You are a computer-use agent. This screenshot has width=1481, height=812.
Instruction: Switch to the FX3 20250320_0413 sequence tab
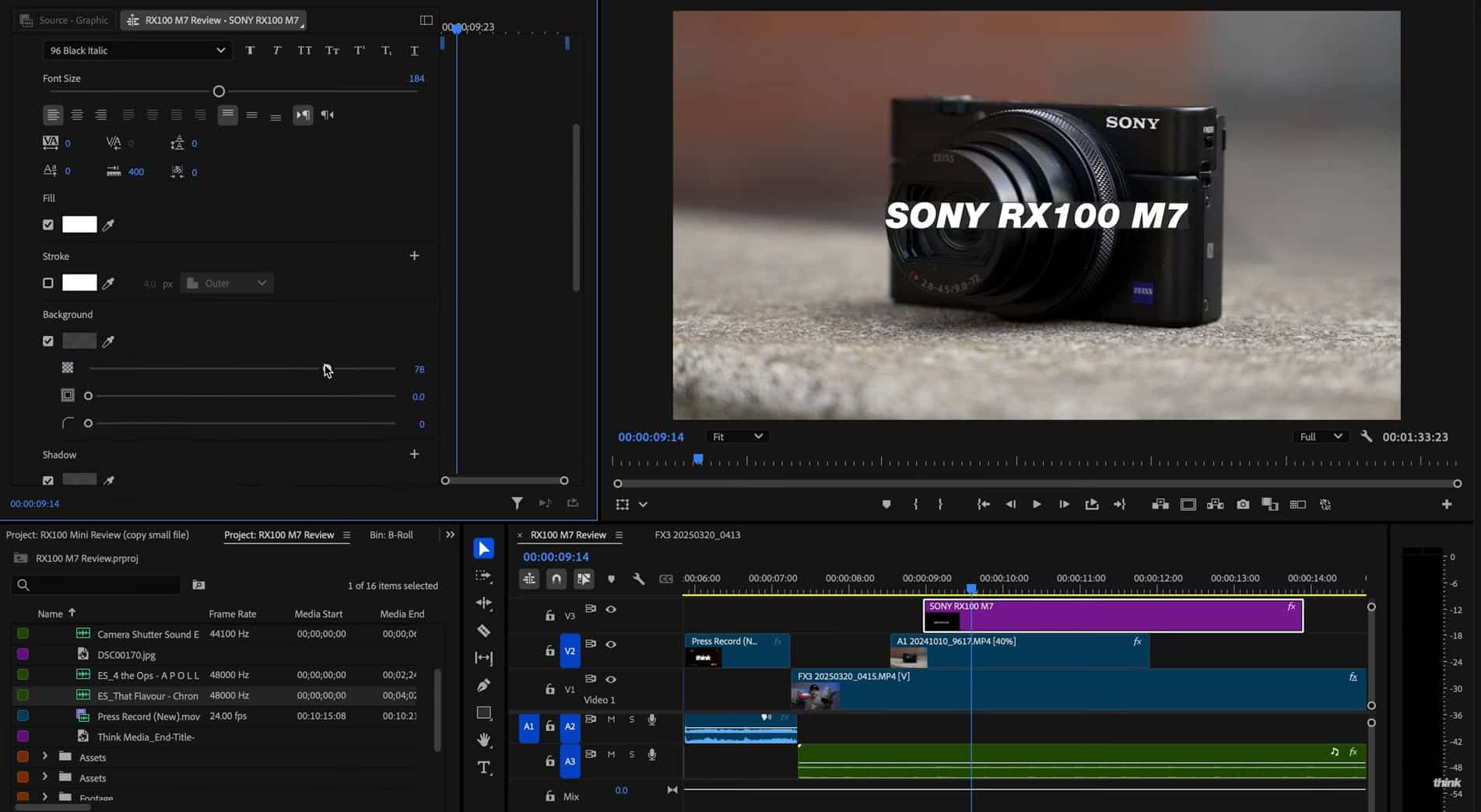(x=697, y=534)
